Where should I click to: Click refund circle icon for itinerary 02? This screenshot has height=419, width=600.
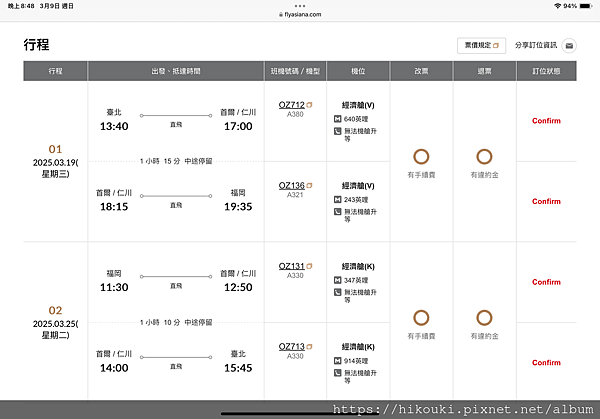click(484, 318)
